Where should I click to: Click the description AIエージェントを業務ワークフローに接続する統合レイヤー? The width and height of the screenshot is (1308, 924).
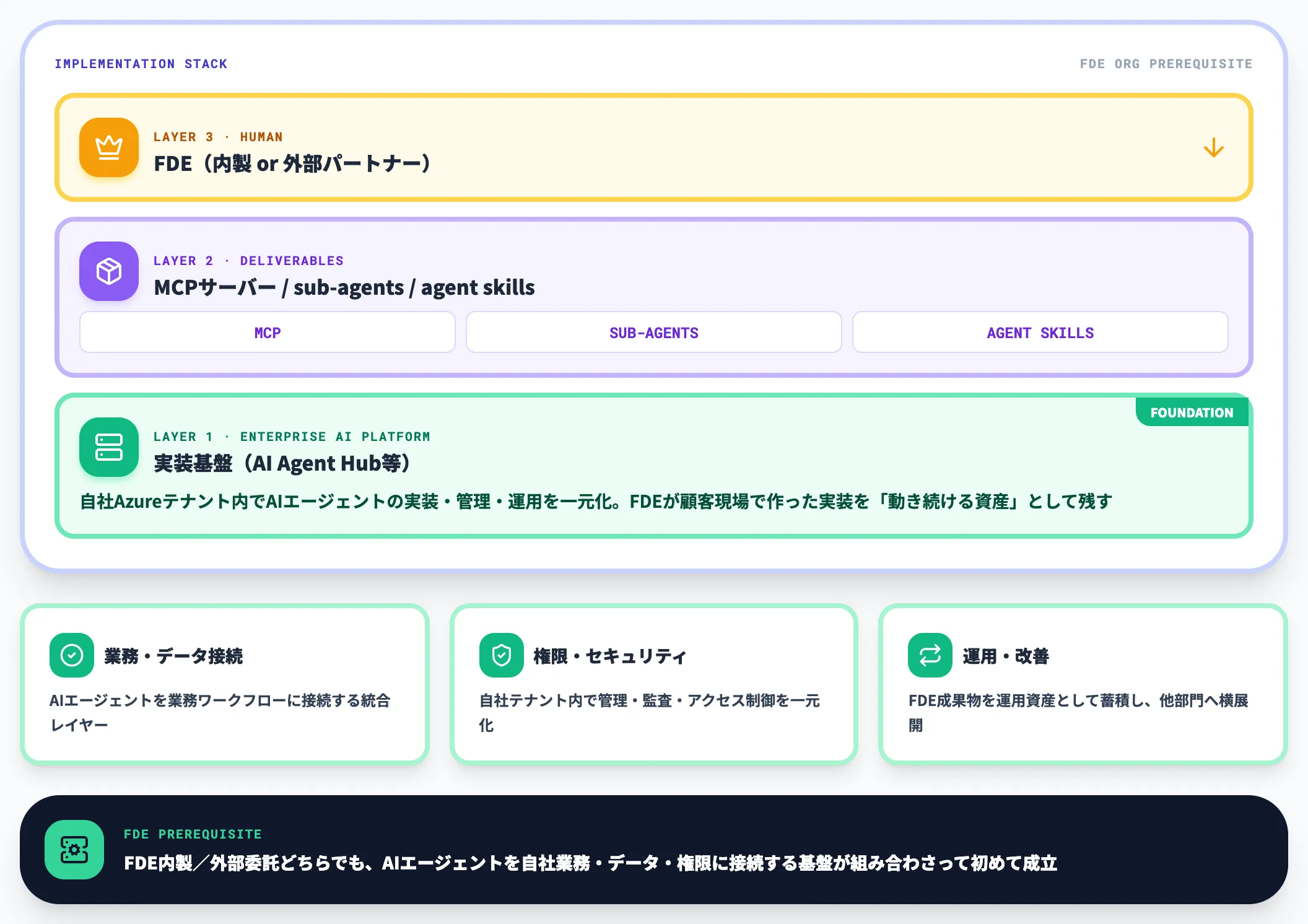coord(220,712)
